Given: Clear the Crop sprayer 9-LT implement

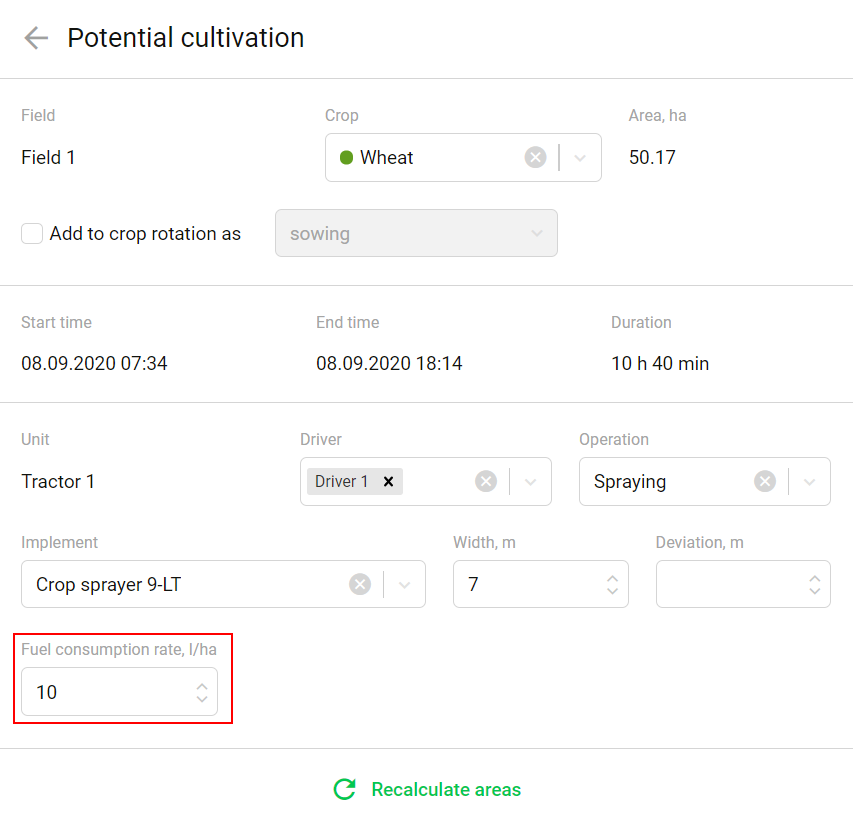Looking at the screenshot, I should click(x=360, y=584).
